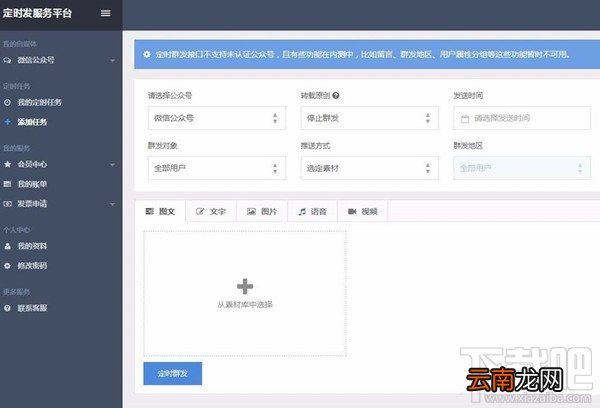Click the calendar icon in 发送时间 field
Screen dimensions: 600x408
coord(465,119)
